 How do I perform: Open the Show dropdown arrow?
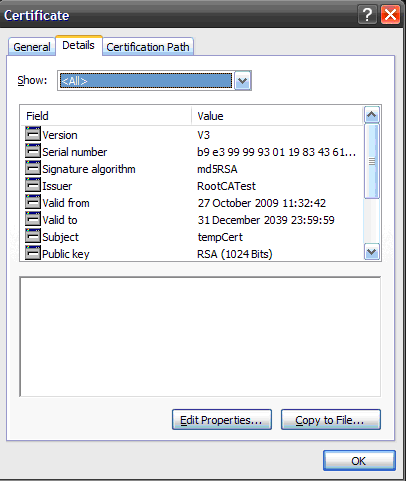point(242,81)
